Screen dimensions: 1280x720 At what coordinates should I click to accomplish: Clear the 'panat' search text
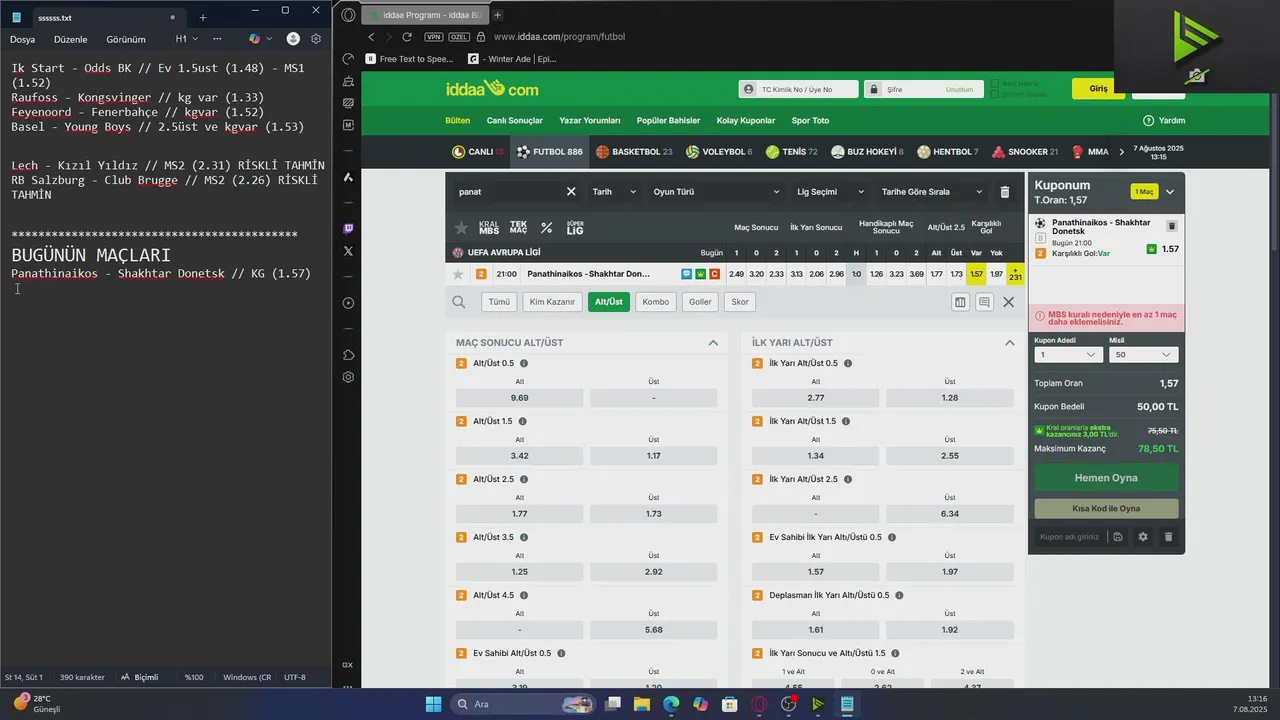(x=571, y=192)
